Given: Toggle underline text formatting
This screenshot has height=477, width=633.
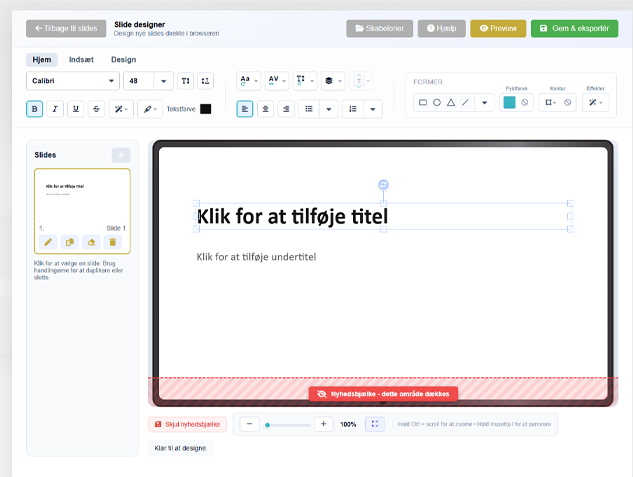Looking at the screenshot, I should pos(75,109).
